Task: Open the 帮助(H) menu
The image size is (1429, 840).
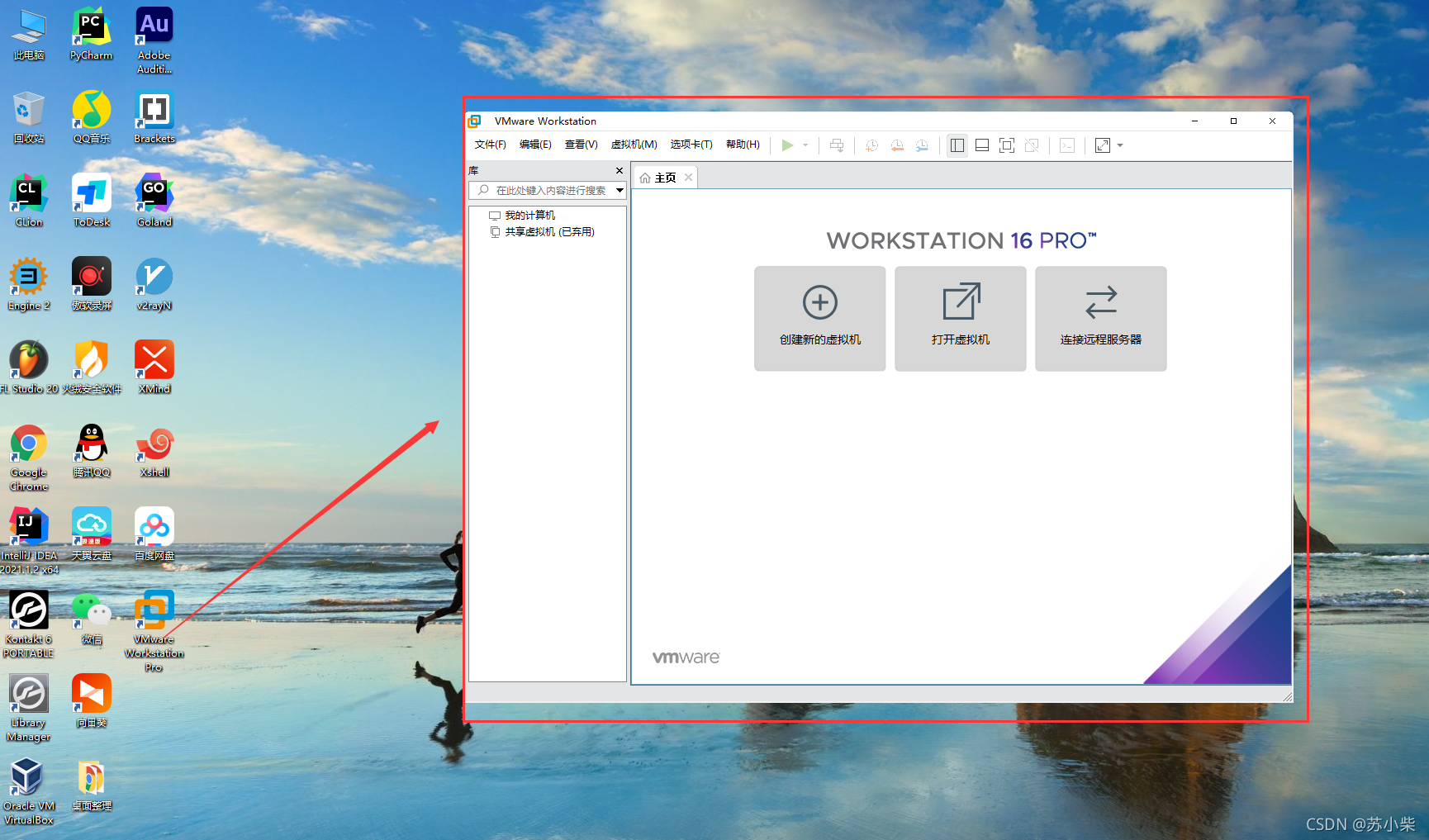Action: 743,145
